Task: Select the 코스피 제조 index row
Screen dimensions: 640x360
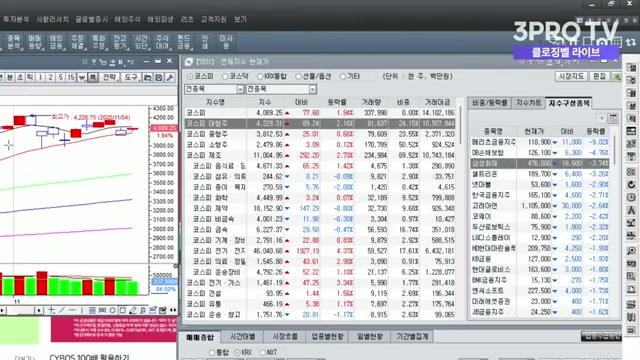Action: [320, 155]
